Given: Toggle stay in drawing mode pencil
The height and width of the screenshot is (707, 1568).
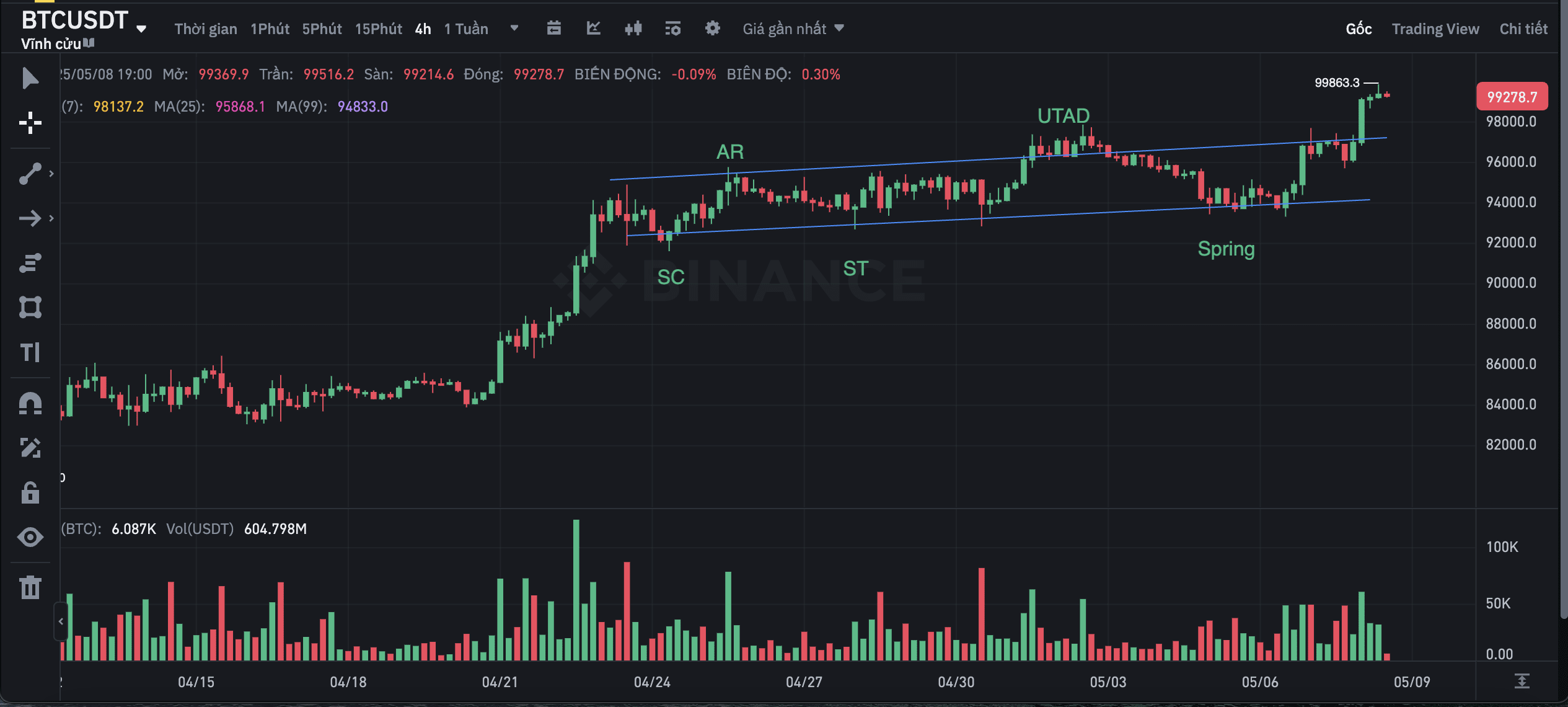Looking at the screenshot, I should (30, 448).
